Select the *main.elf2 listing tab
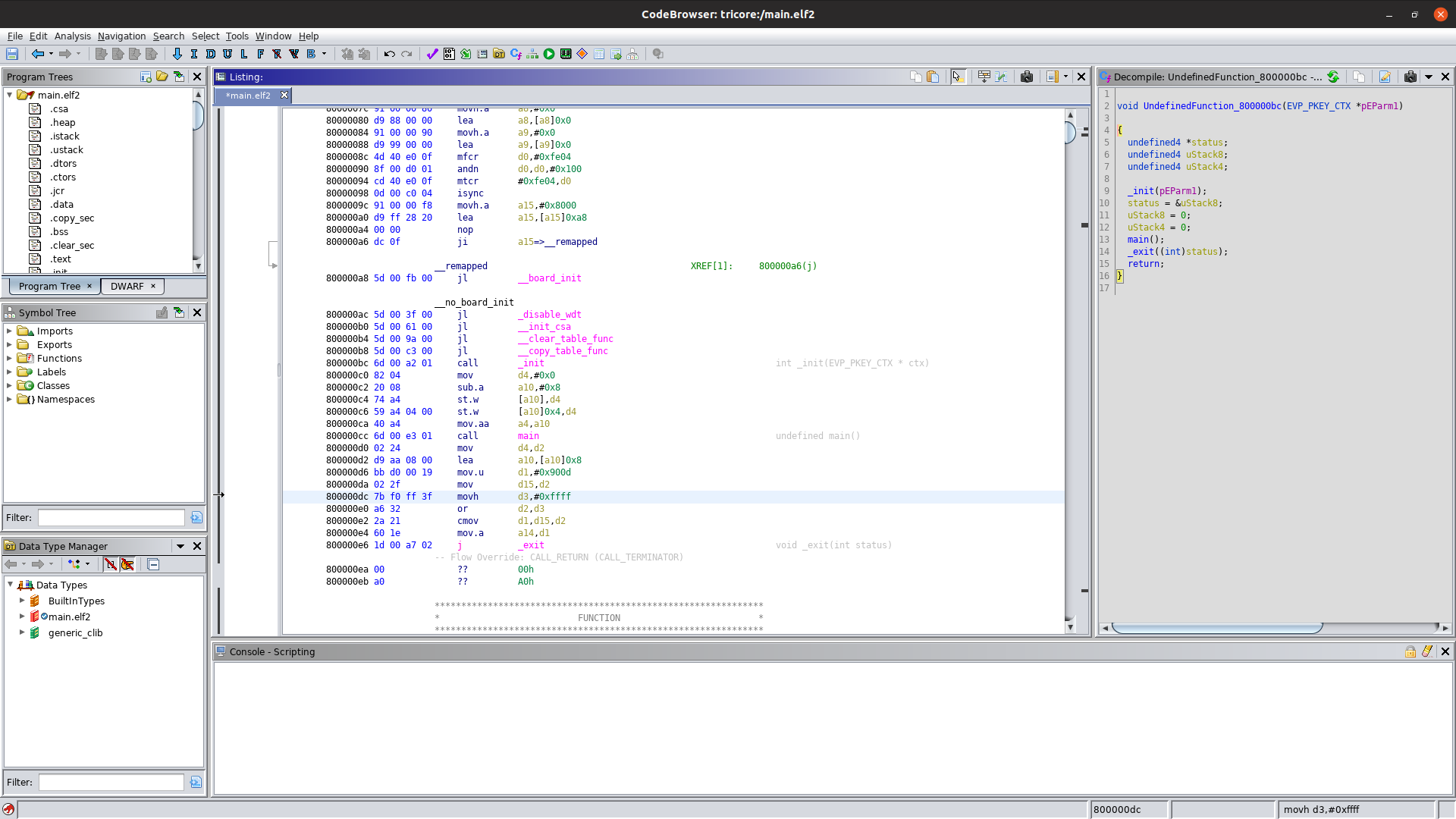 pyautogui.click(x=248, y=95)
